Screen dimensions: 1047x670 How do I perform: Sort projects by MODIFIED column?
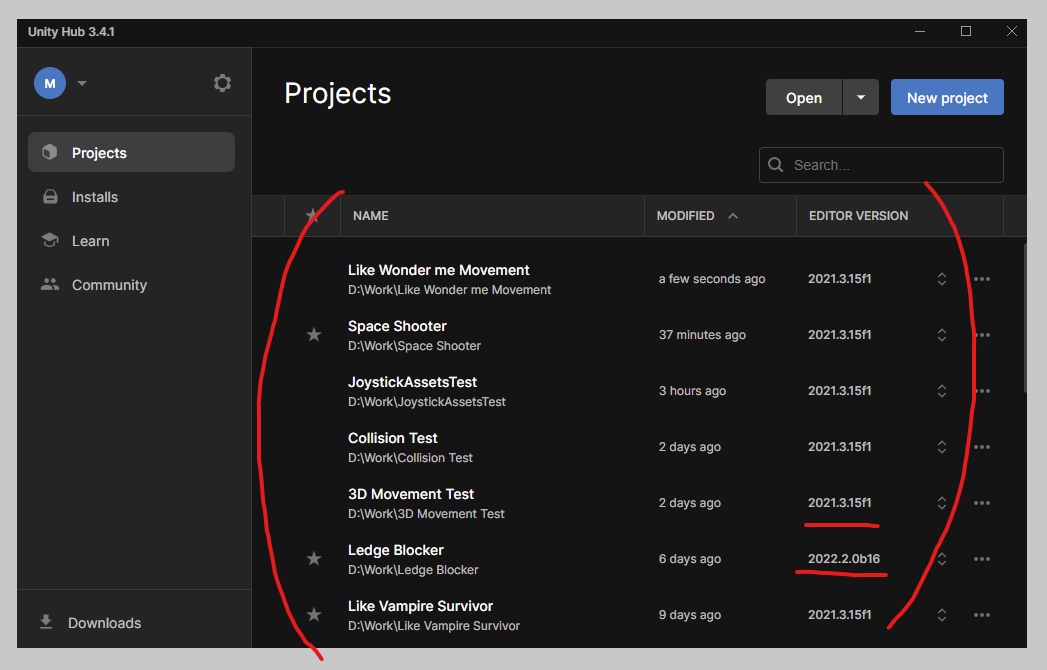(685, 216)
